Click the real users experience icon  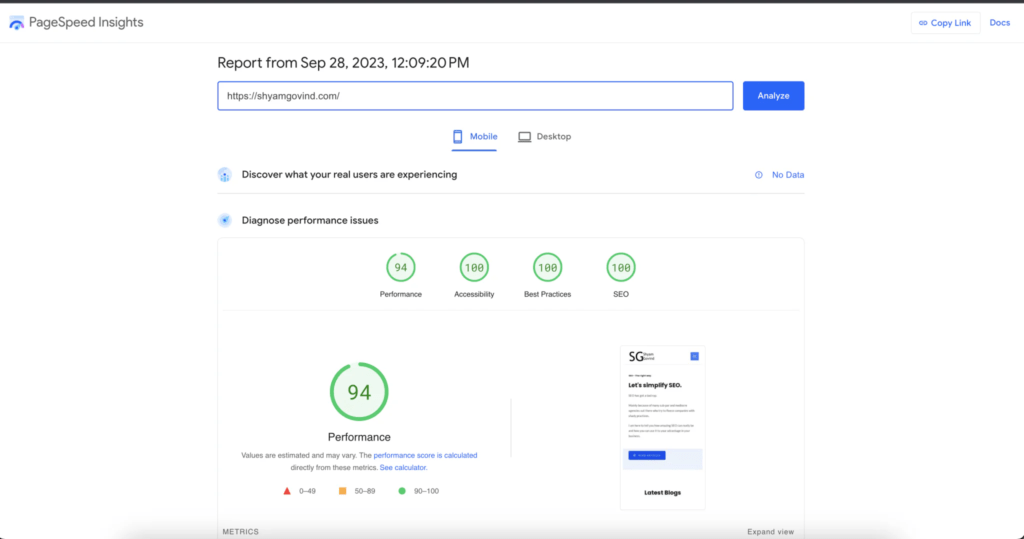point(225,174)
